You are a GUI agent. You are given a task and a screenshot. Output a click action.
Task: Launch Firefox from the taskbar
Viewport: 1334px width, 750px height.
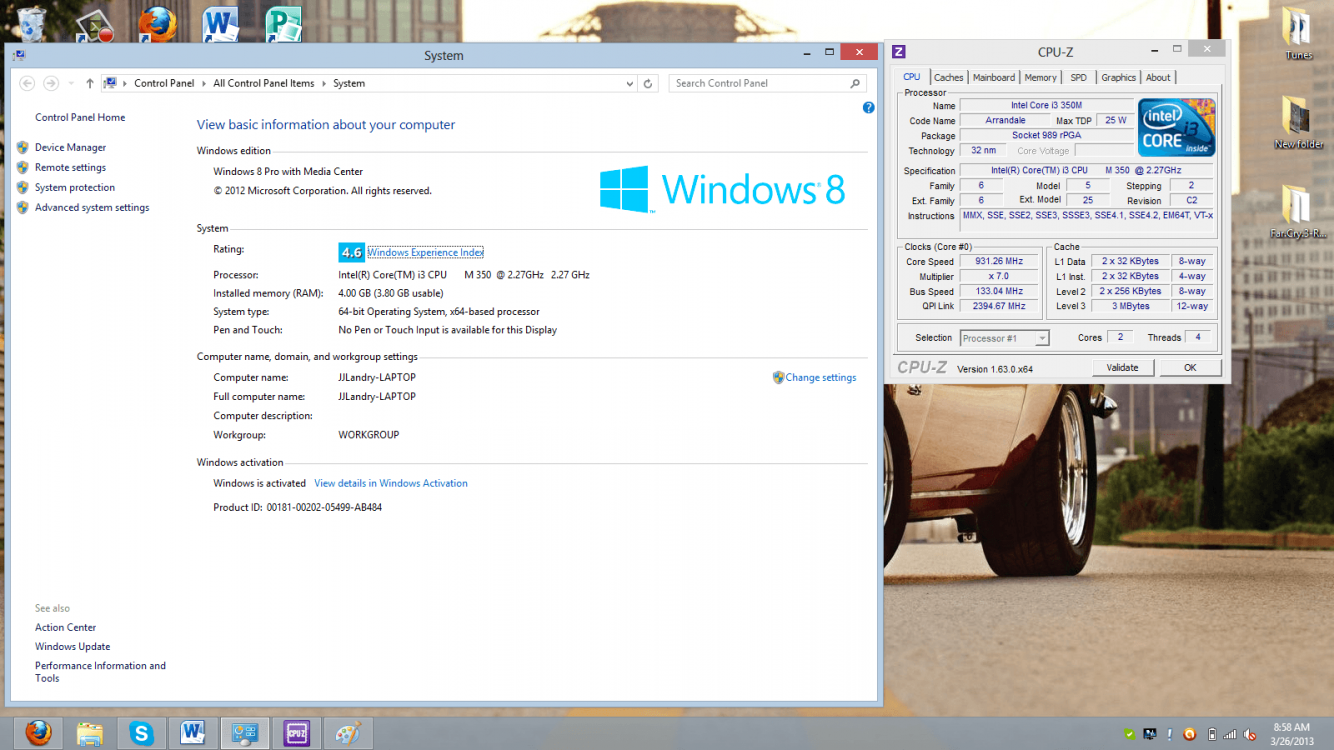tap(37, 733)
